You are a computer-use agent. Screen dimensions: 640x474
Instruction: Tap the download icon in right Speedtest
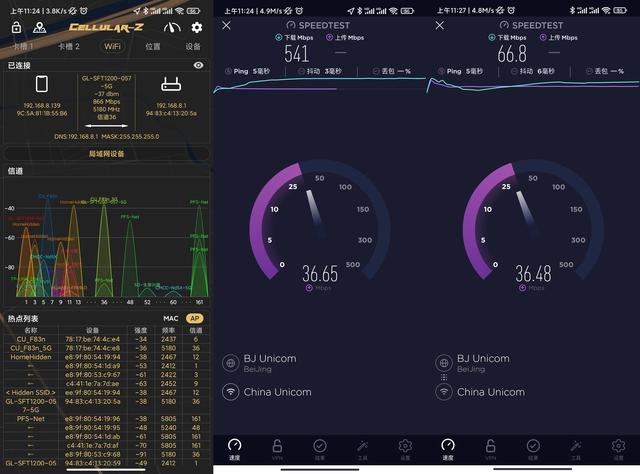tap(492, 38)
